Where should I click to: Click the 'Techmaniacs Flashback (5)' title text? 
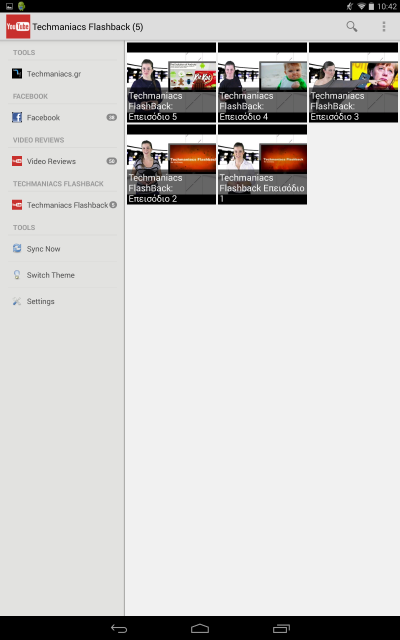tap(88, 27)
